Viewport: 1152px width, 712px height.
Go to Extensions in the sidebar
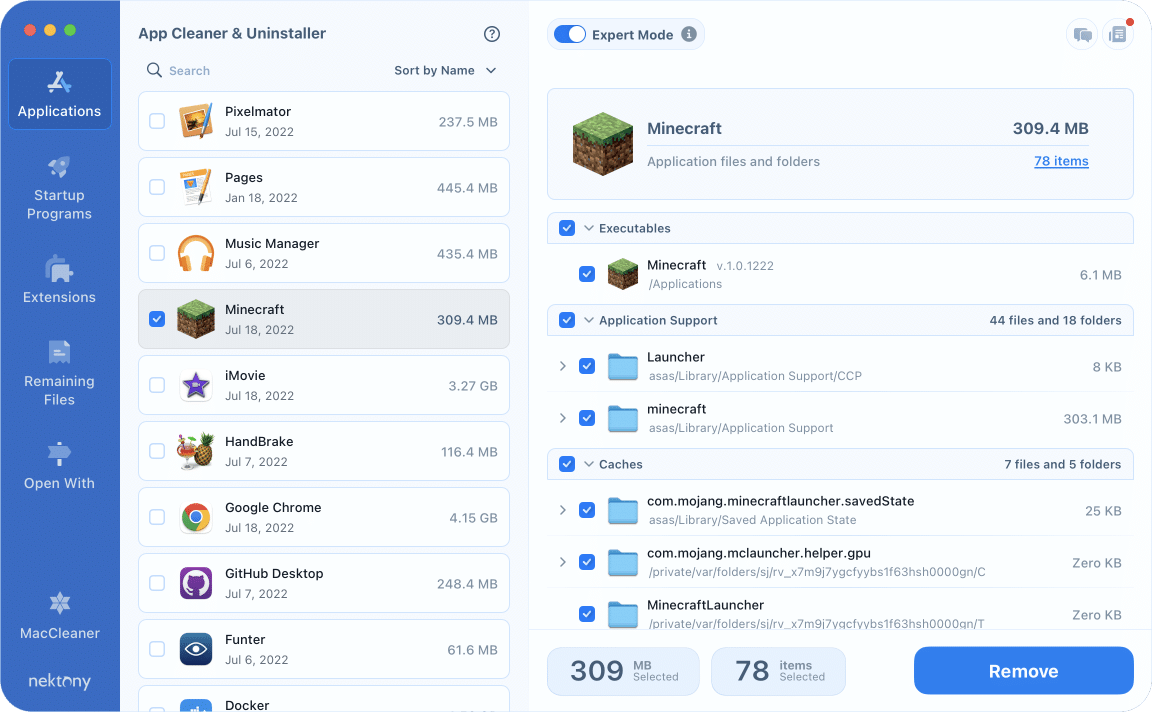coord(60,280)
